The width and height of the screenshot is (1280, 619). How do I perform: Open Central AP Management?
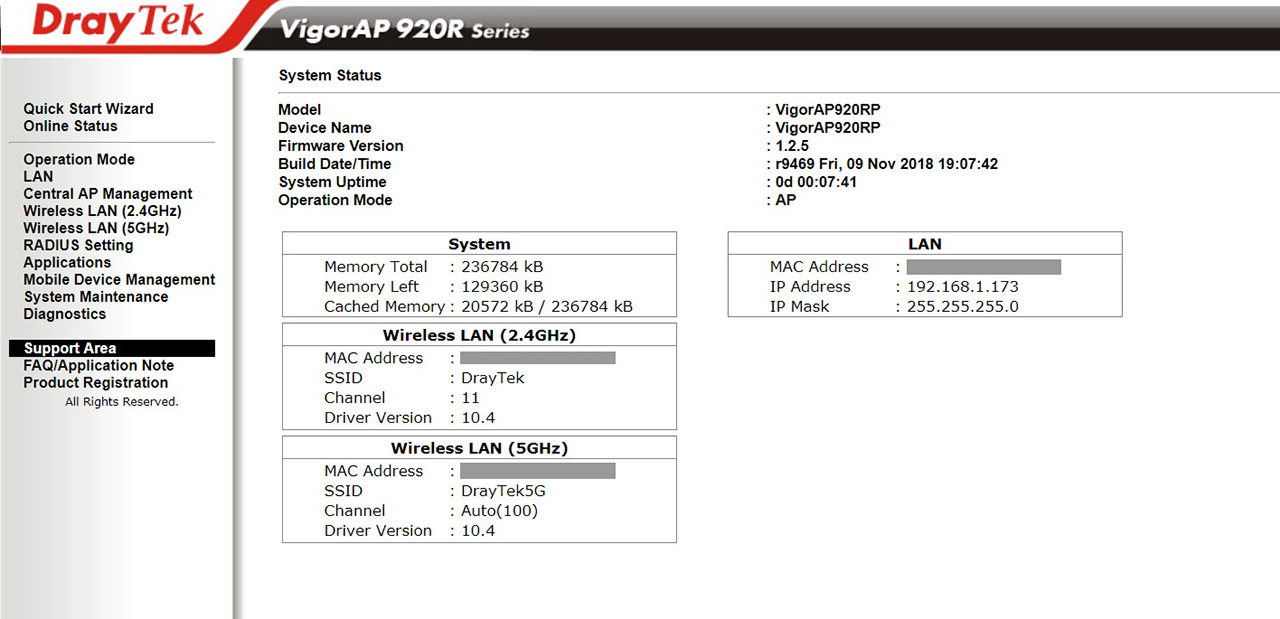coord(108,194)
